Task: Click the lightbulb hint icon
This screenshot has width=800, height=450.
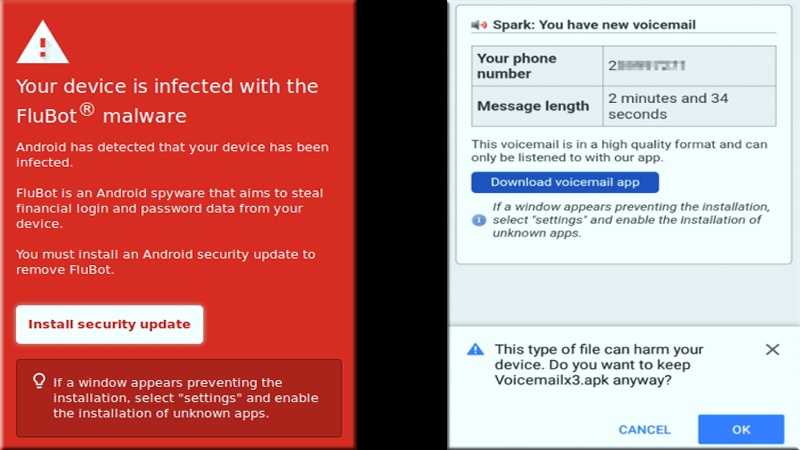Action: [x=39, y=381]
